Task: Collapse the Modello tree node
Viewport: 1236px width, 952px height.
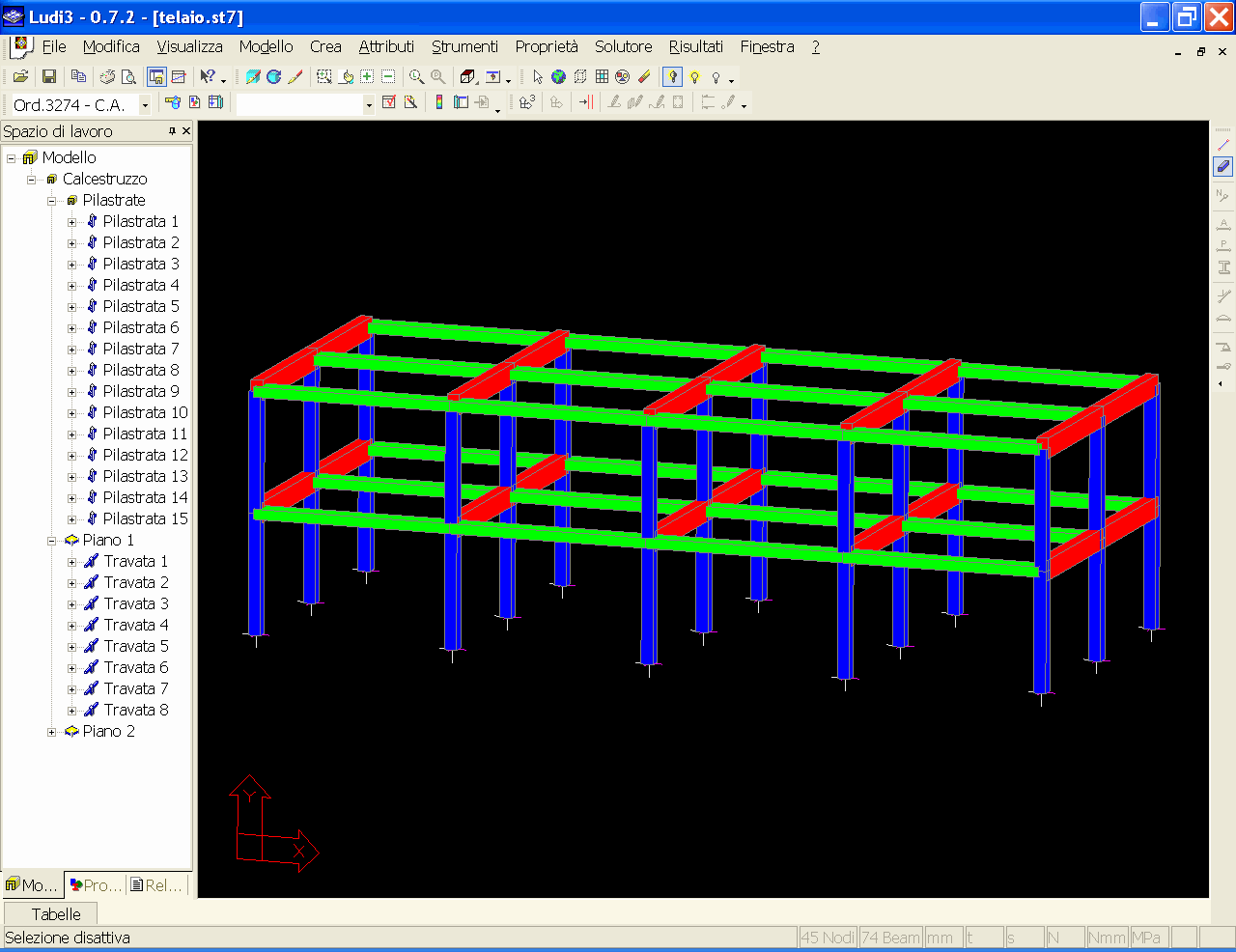Action: click(12, 157)
